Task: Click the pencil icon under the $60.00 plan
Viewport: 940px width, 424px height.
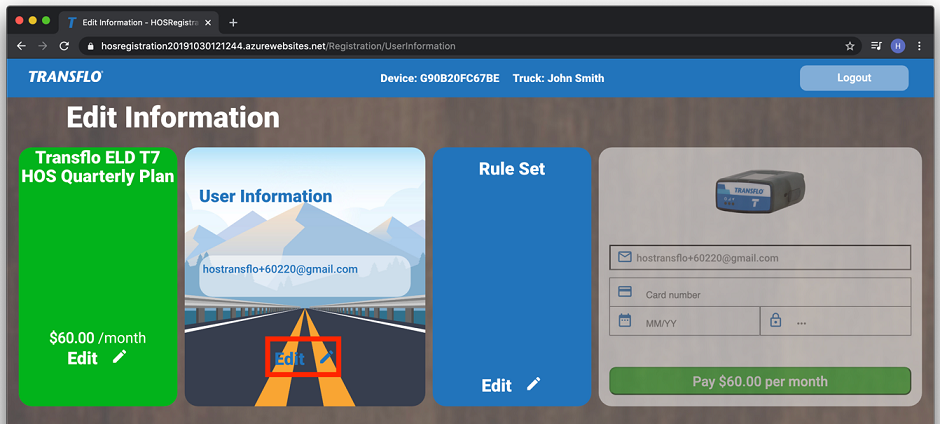Action: click(x=120, y=357)
